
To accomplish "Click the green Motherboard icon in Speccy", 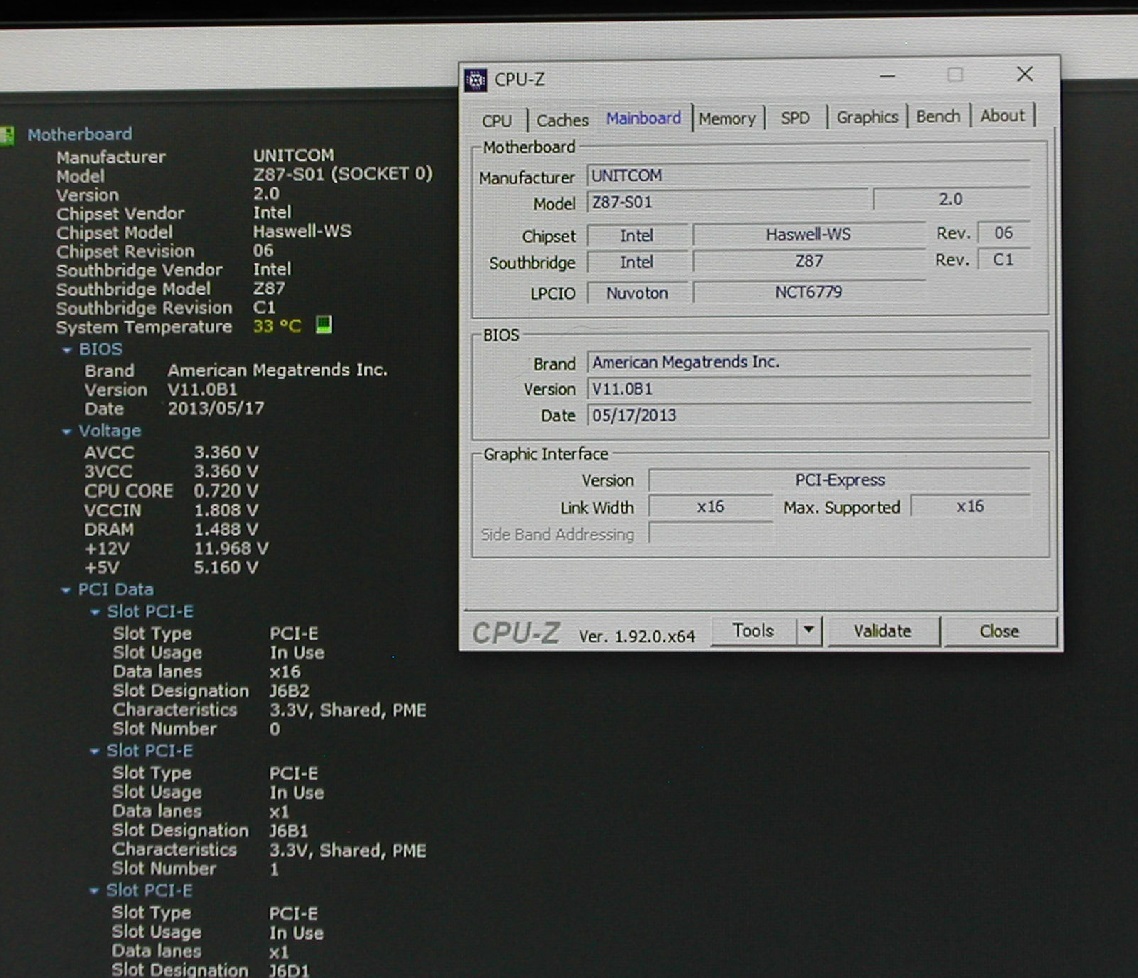I will pos(7,135).
